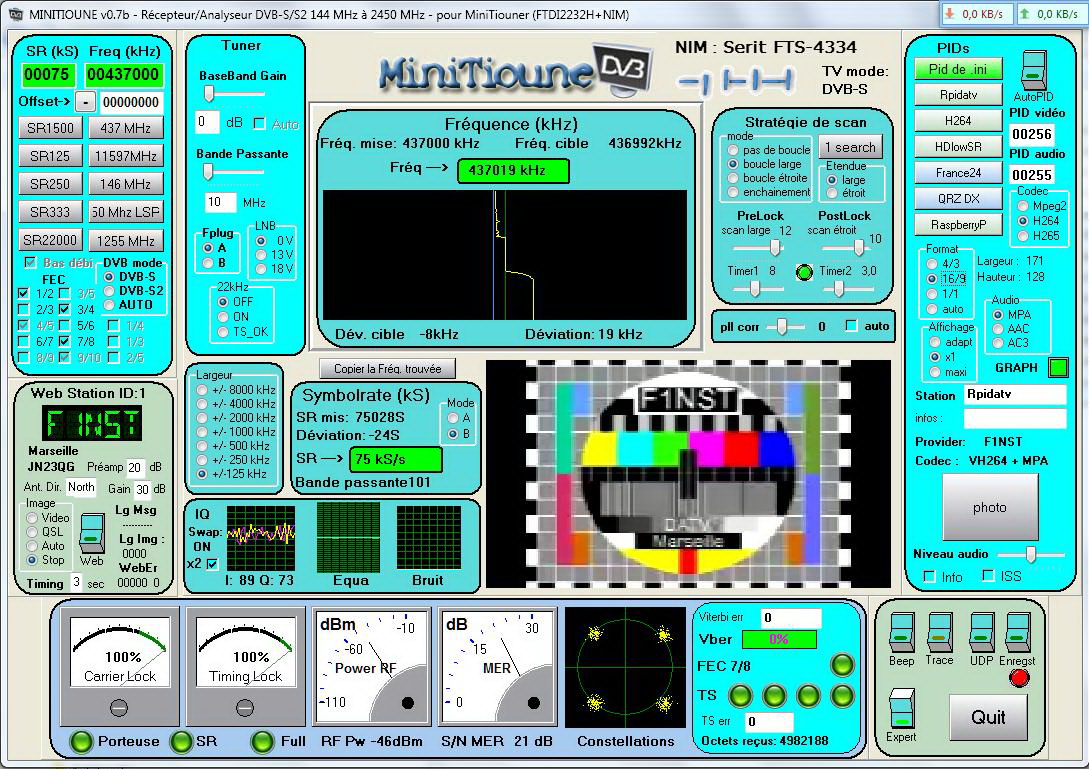Click the Porteuse green LED
This screenshot has width=1089, height=769.
coord(81,742)
